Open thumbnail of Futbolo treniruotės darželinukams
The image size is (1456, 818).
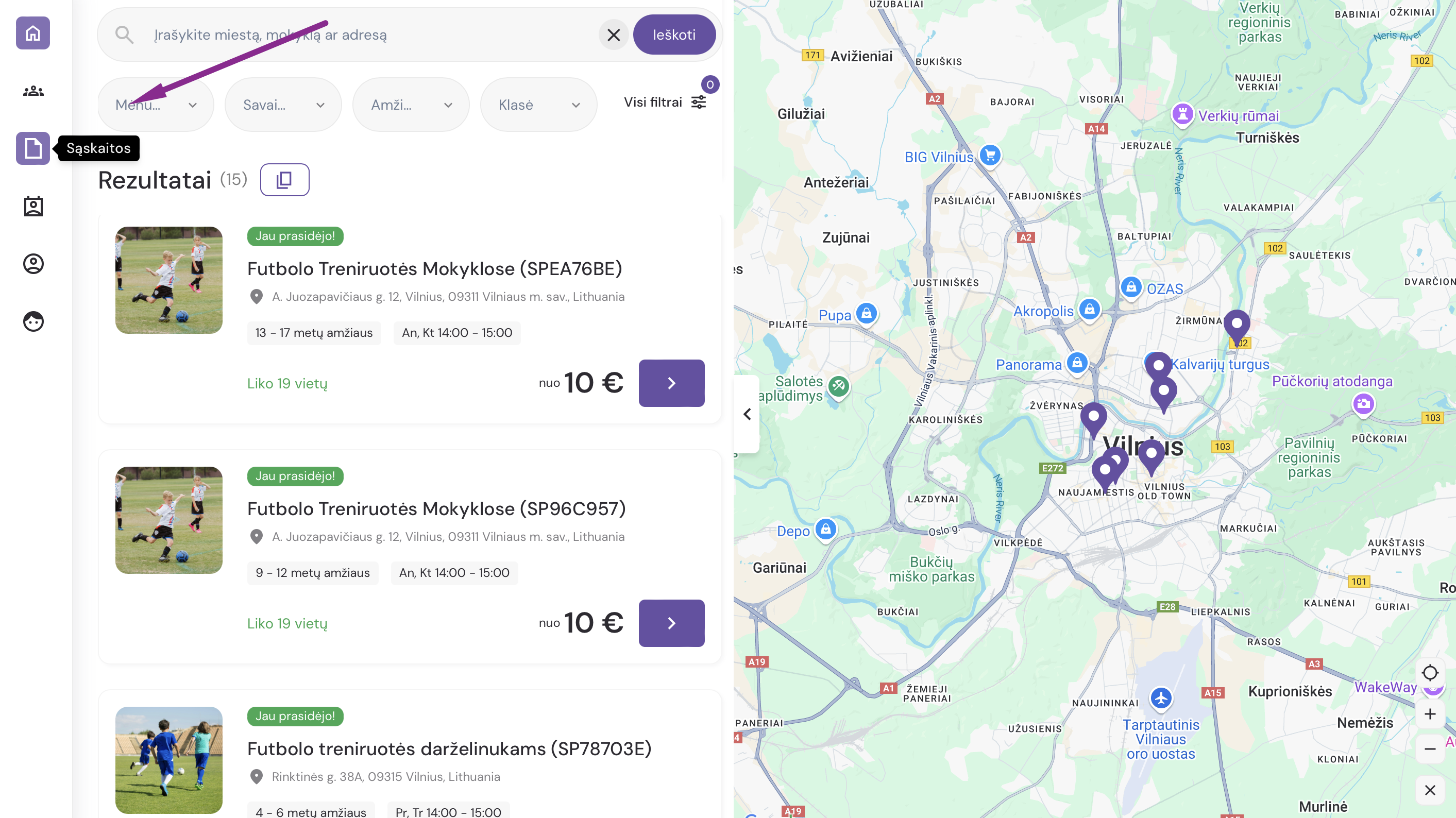click(169, 760)
